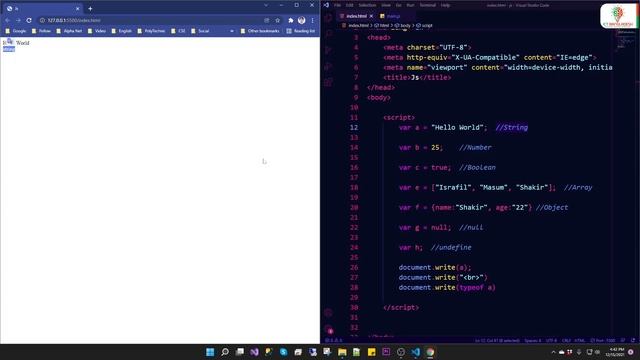Close the Js browser tab
The width and height of the screenshot is (640, 360).
click(78, 8)
